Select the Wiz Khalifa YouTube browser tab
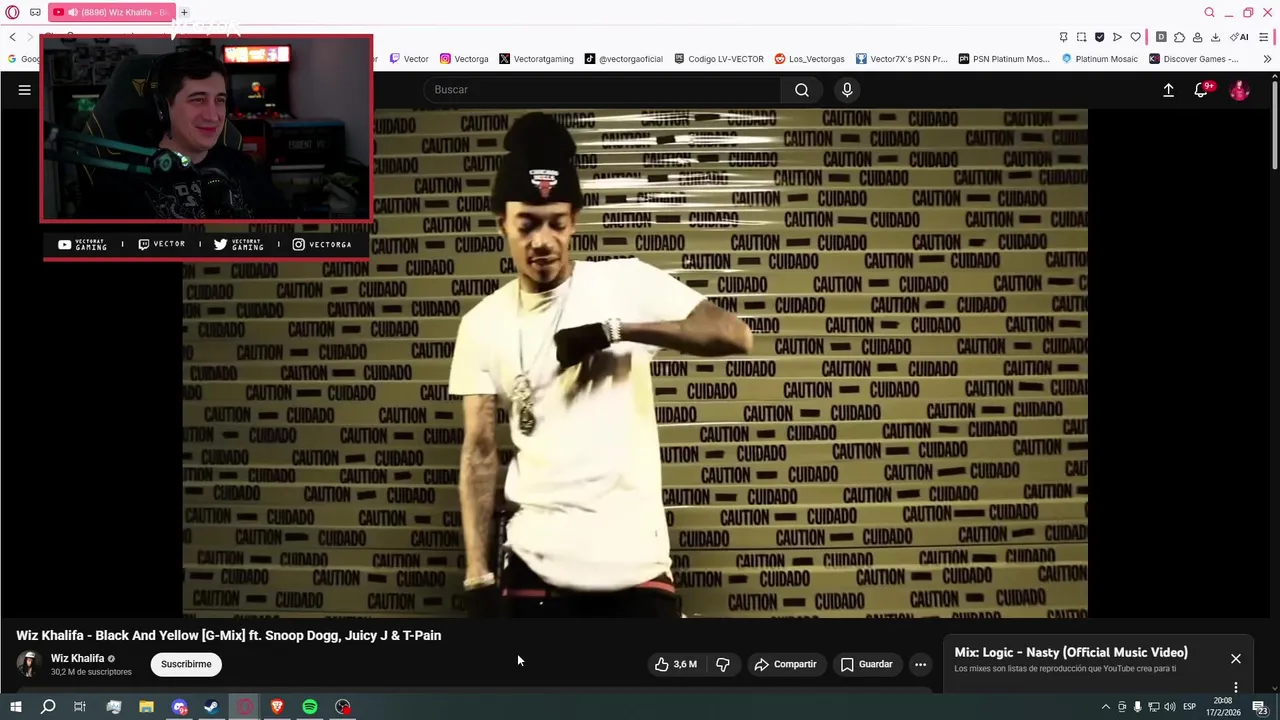 (x=111, y=12)
